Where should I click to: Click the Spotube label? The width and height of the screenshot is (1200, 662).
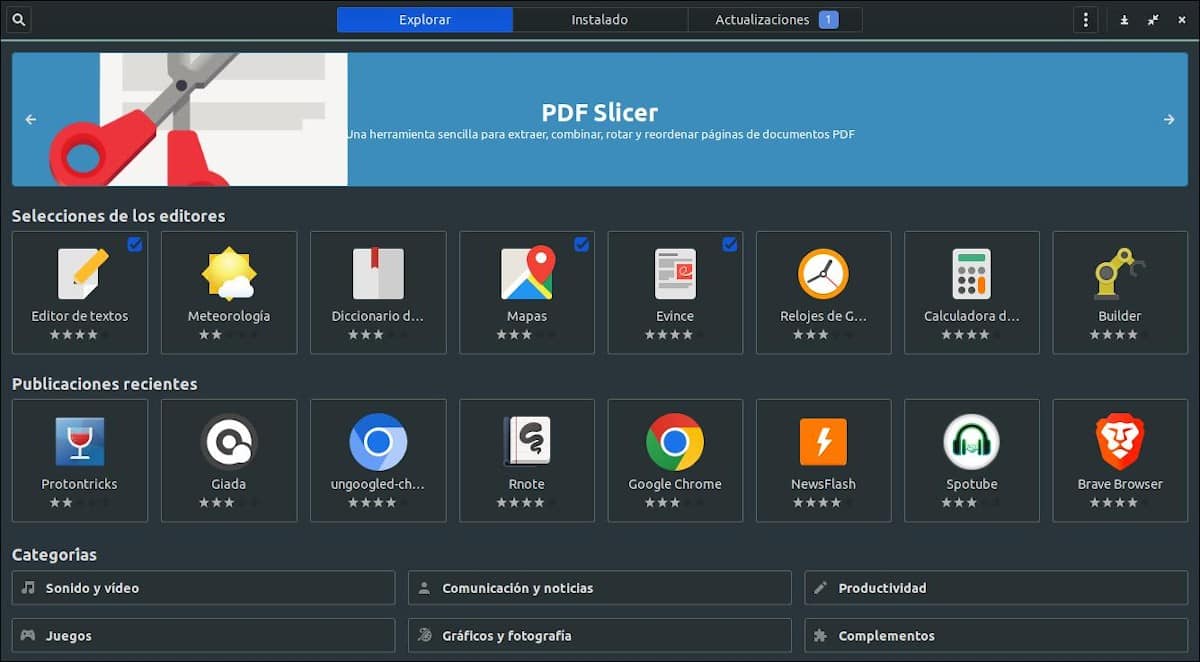tap(972, 484)
